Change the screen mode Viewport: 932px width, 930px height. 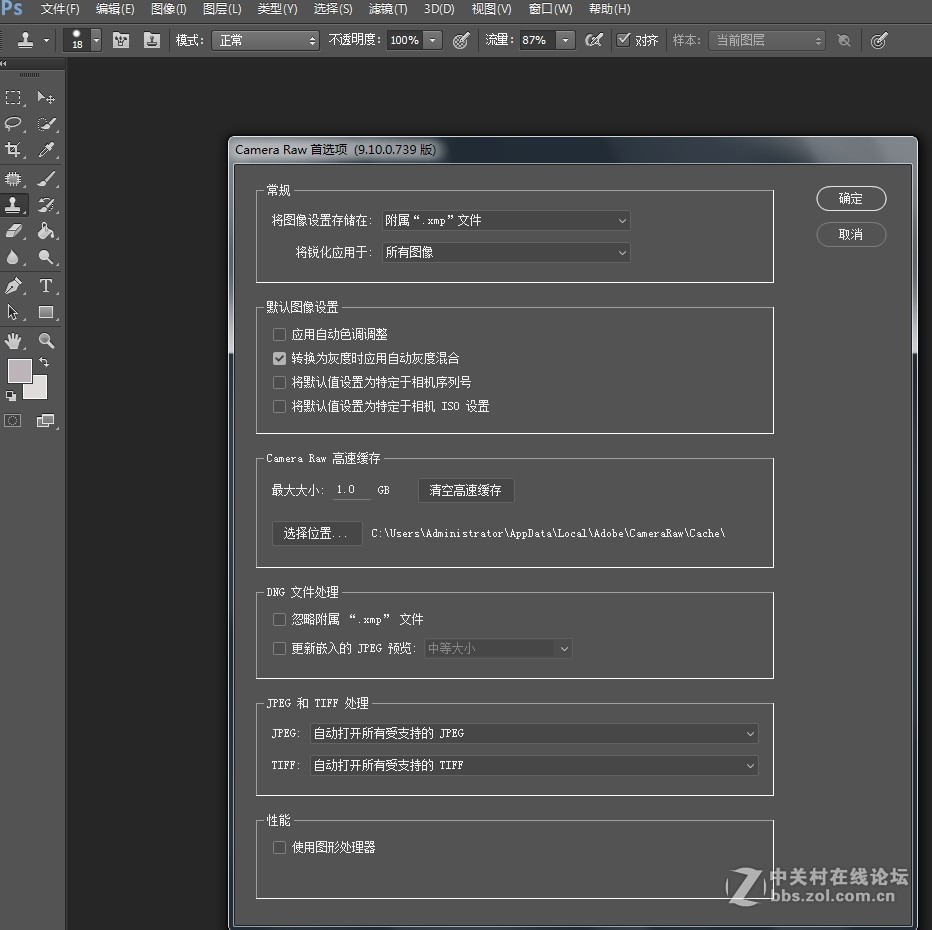click(45, 421)
